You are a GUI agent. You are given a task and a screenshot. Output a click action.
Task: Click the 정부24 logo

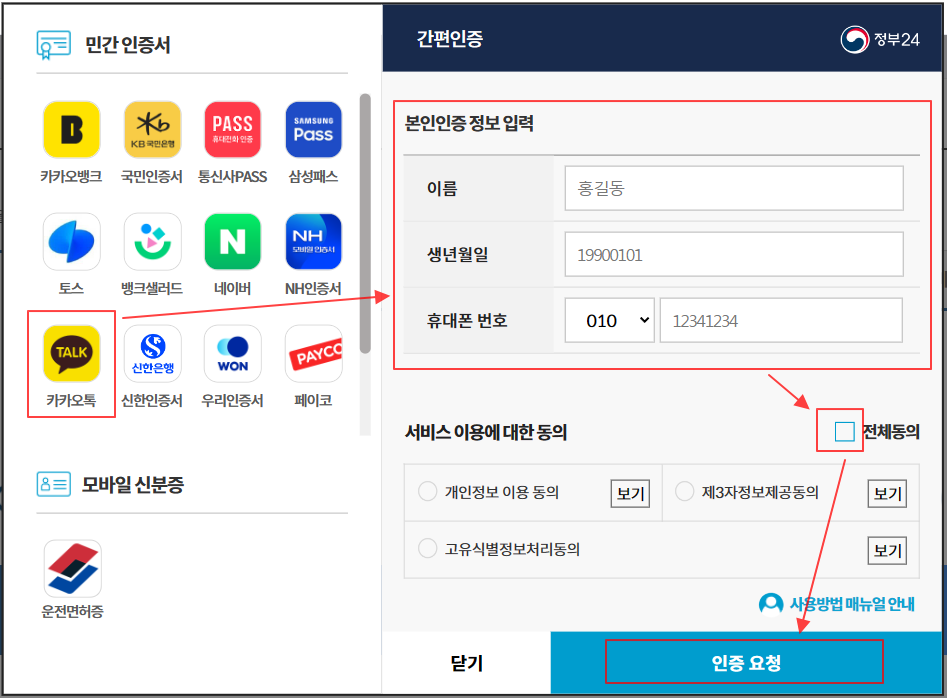pyautogui.click(x=880, y=40)
